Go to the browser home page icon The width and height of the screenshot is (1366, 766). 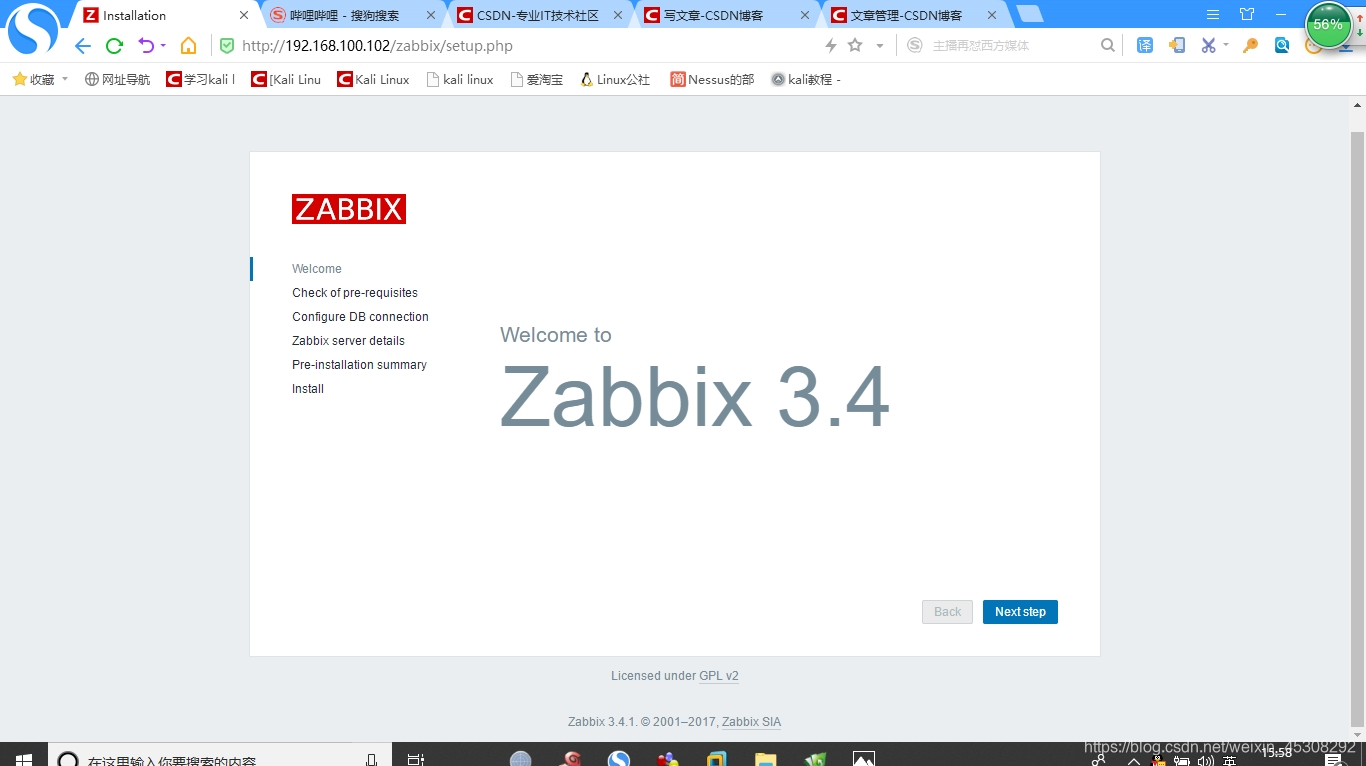point(188,46)
